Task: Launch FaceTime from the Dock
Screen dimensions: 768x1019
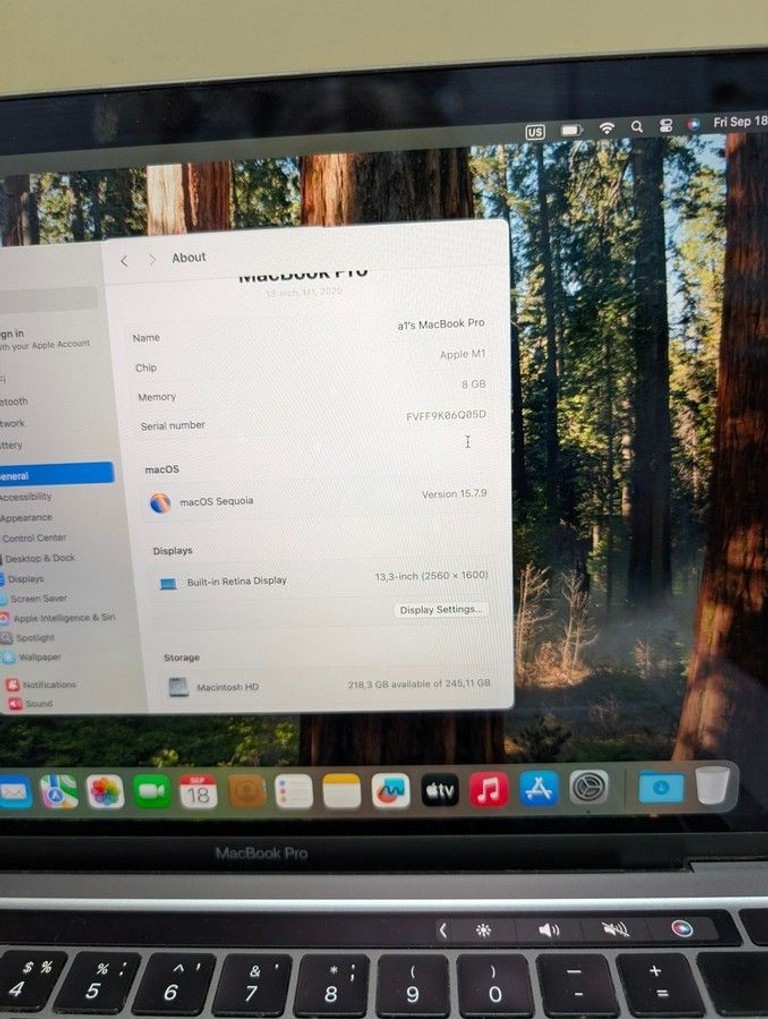Action: pyautogui.click(x=151, y=791)
